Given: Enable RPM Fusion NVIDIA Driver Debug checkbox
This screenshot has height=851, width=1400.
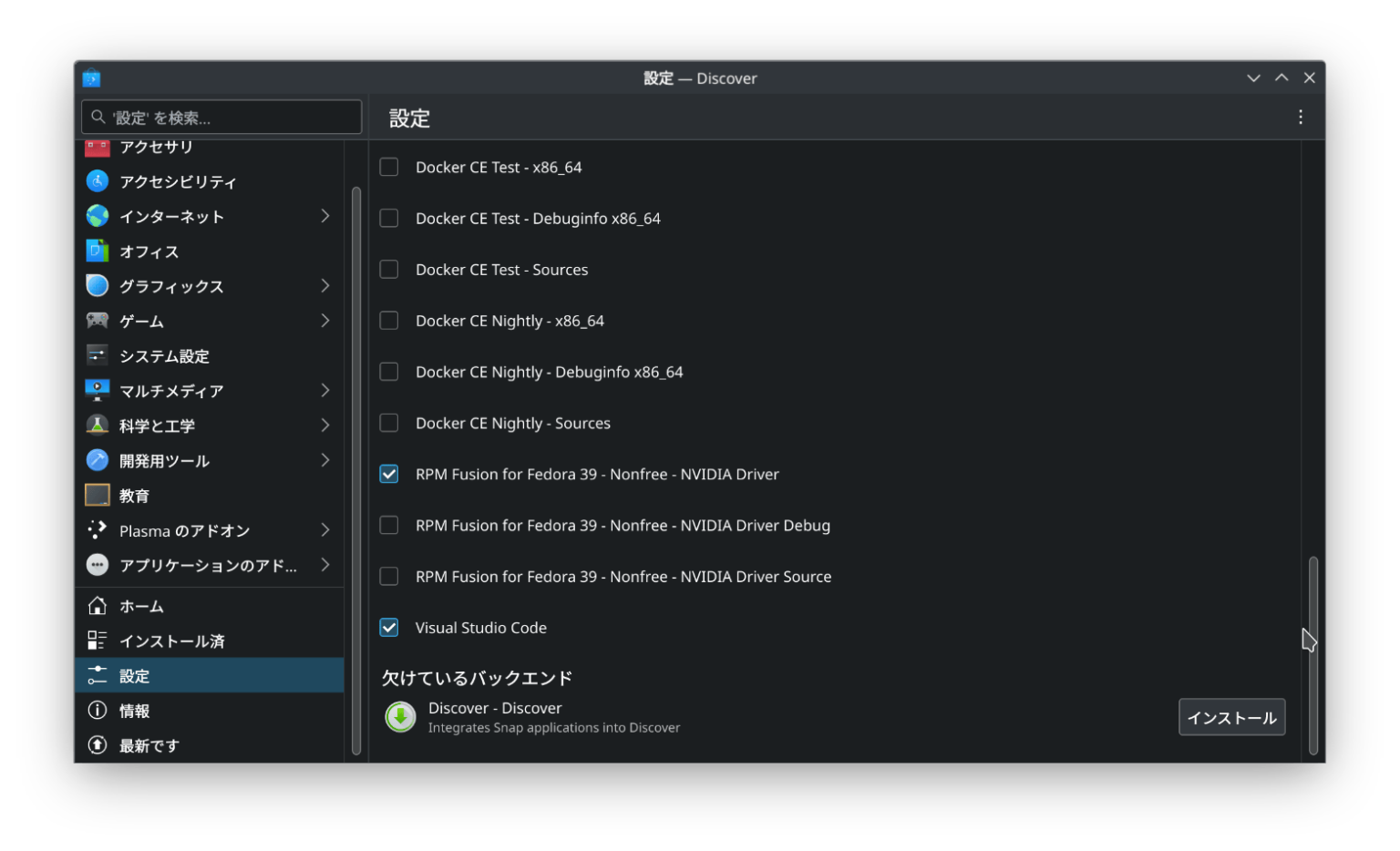Looking at the screenshot, I should click(389, 525).
